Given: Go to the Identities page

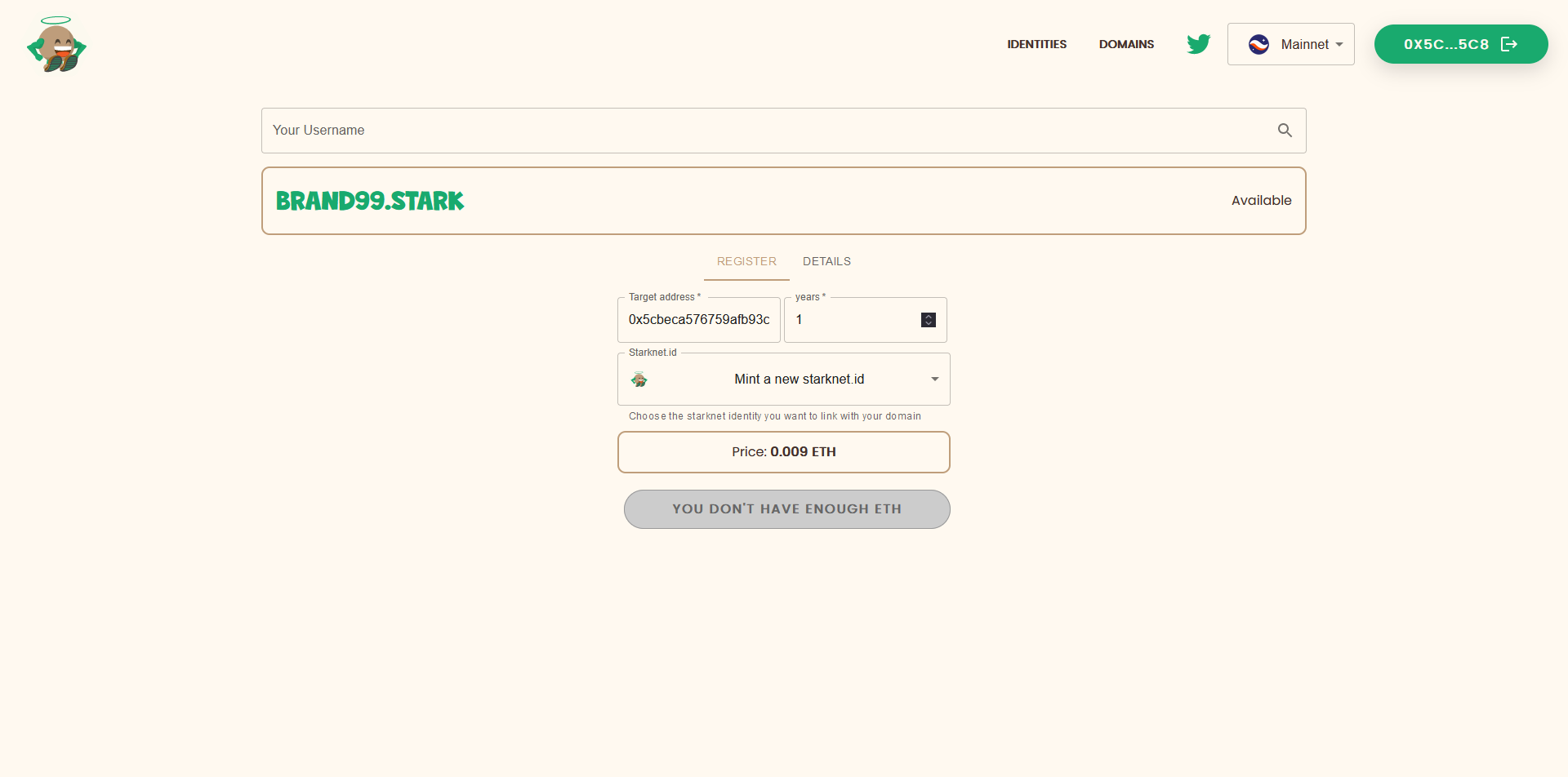Looking at the screenshot, I should (1036, 44).
